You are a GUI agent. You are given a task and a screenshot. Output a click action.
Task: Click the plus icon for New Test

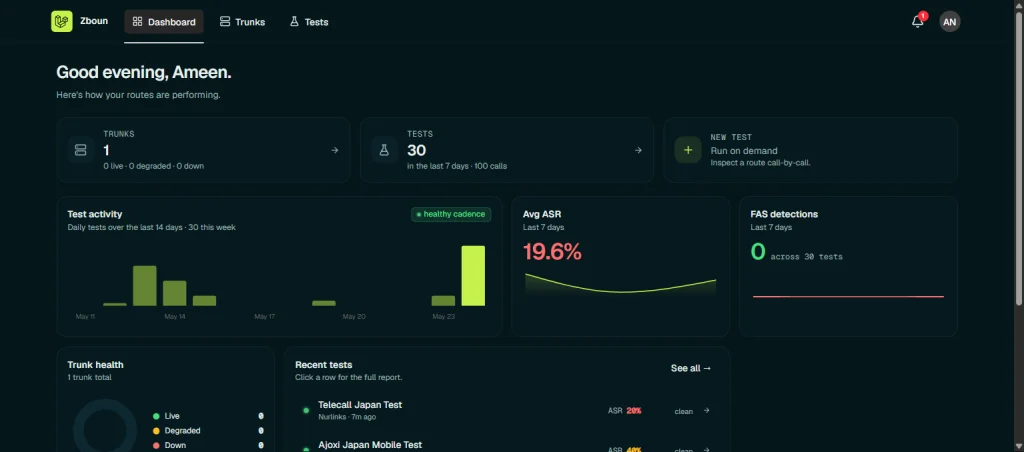point(688,150)
